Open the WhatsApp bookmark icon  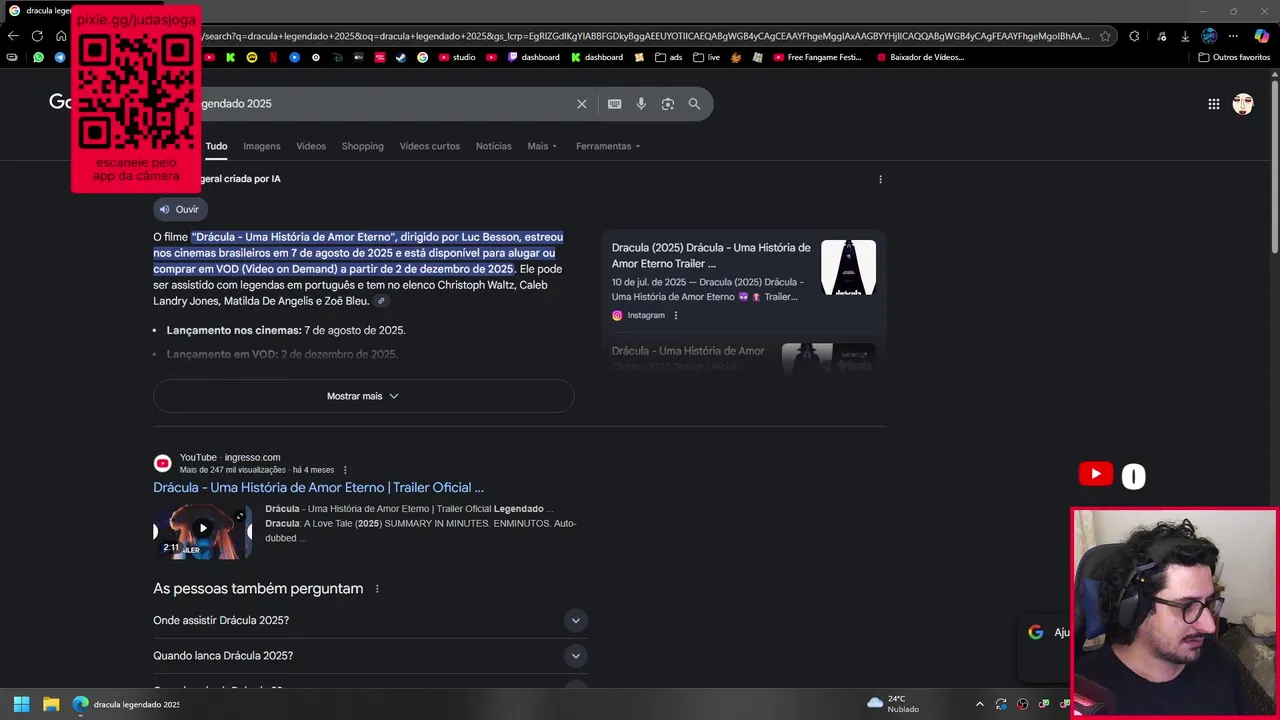pyautogui.click(x=39, y=57)
